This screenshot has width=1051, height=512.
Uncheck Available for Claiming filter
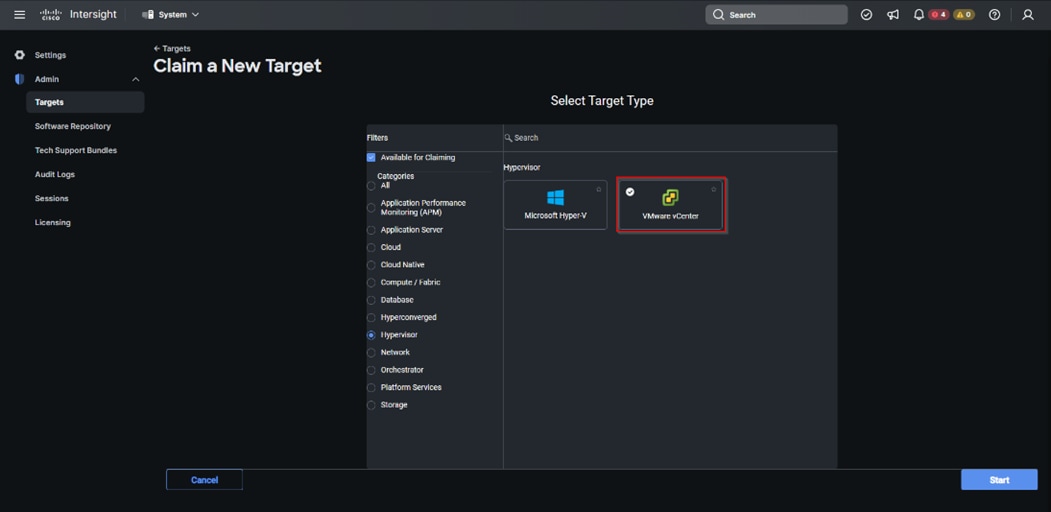click(x=371, y=158)
